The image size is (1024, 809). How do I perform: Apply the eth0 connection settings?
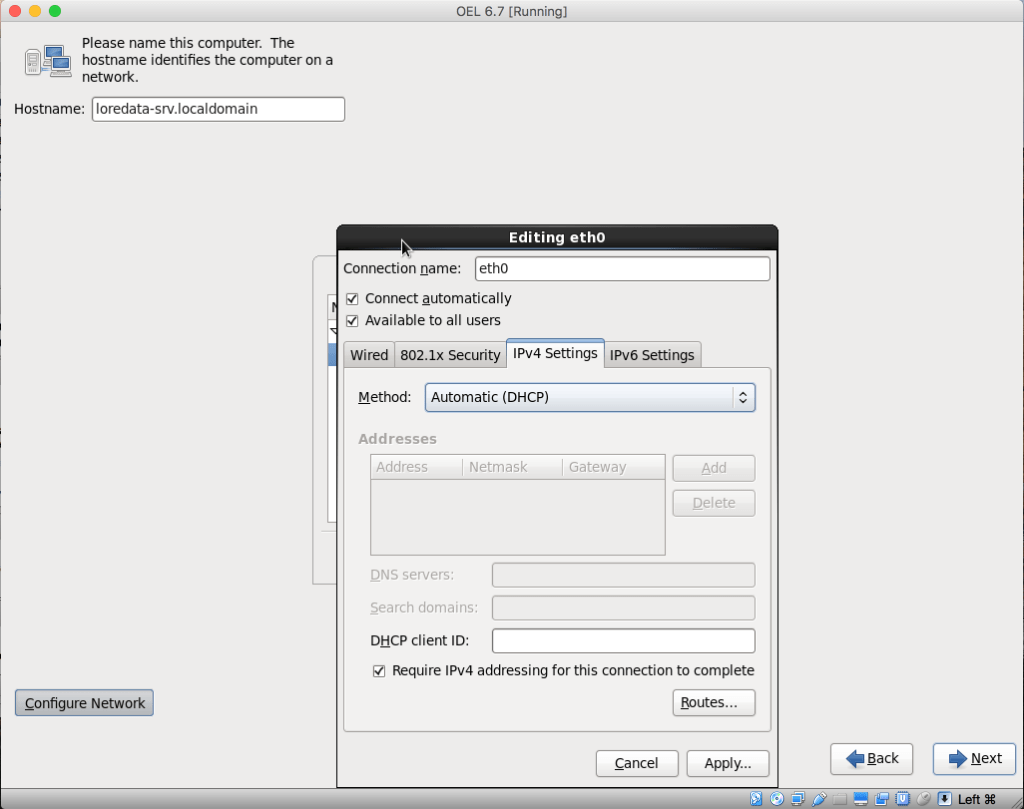click(728, 763)
